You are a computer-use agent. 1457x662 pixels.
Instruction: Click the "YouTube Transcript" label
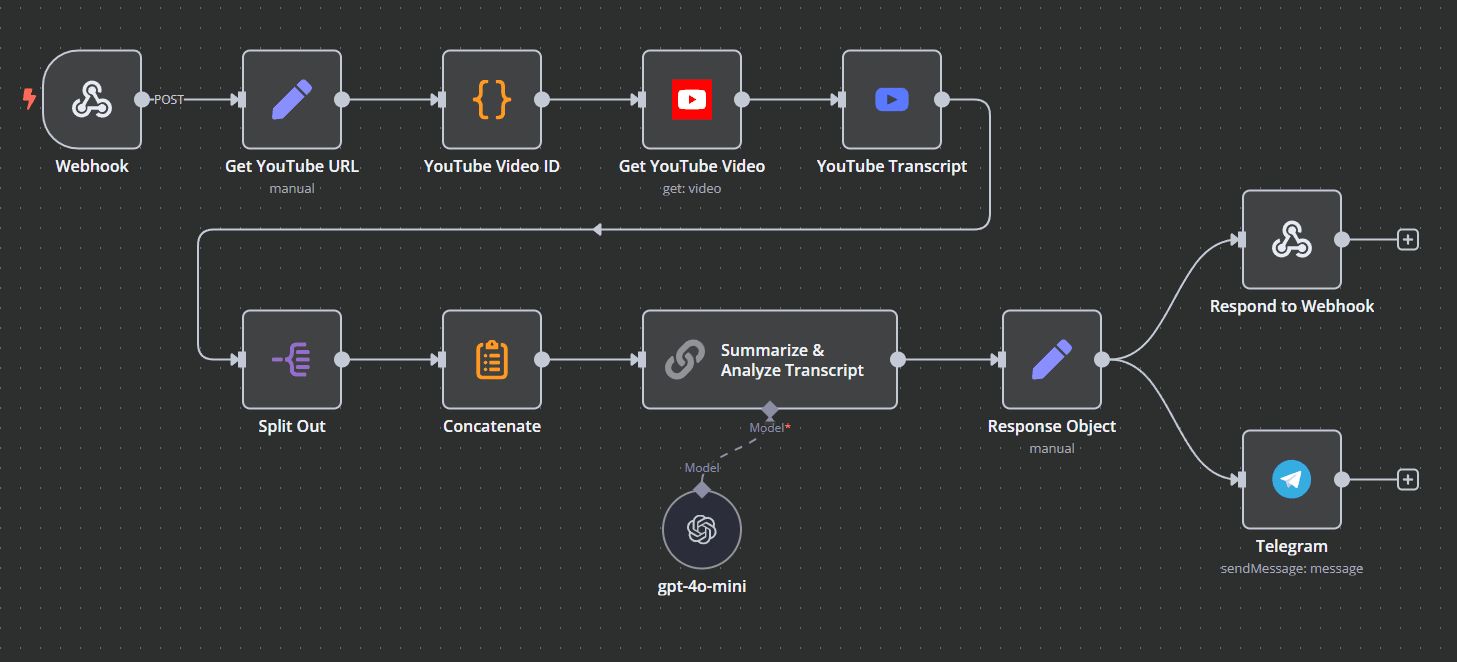tap(892, 166)
